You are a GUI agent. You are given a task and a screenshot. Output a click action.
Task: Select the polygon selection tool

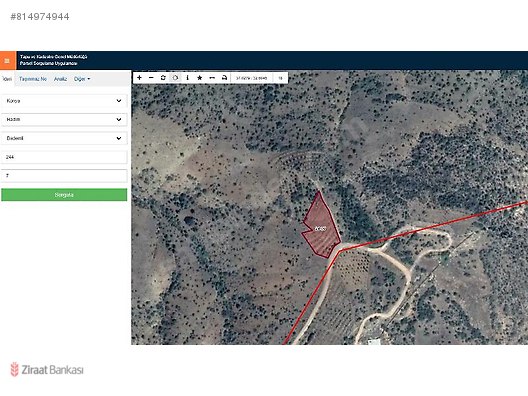(x=175, y=78)
